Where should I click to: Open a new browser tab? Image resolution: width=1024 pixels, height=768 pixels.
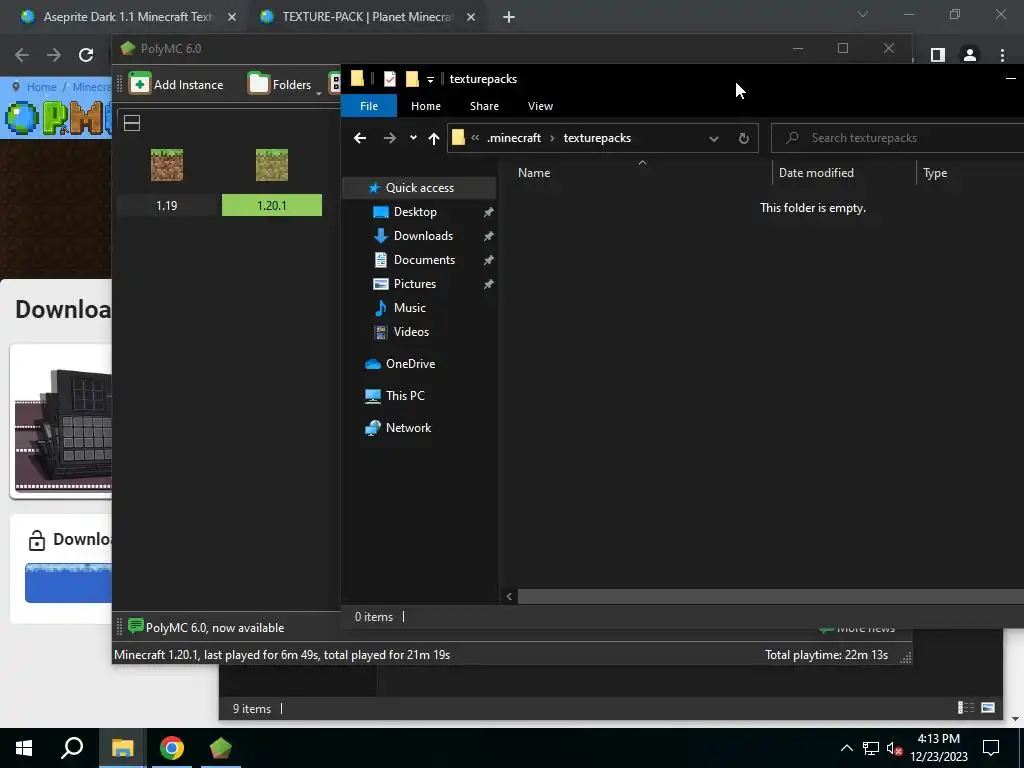pyautogui.click(x=509, y=17)
